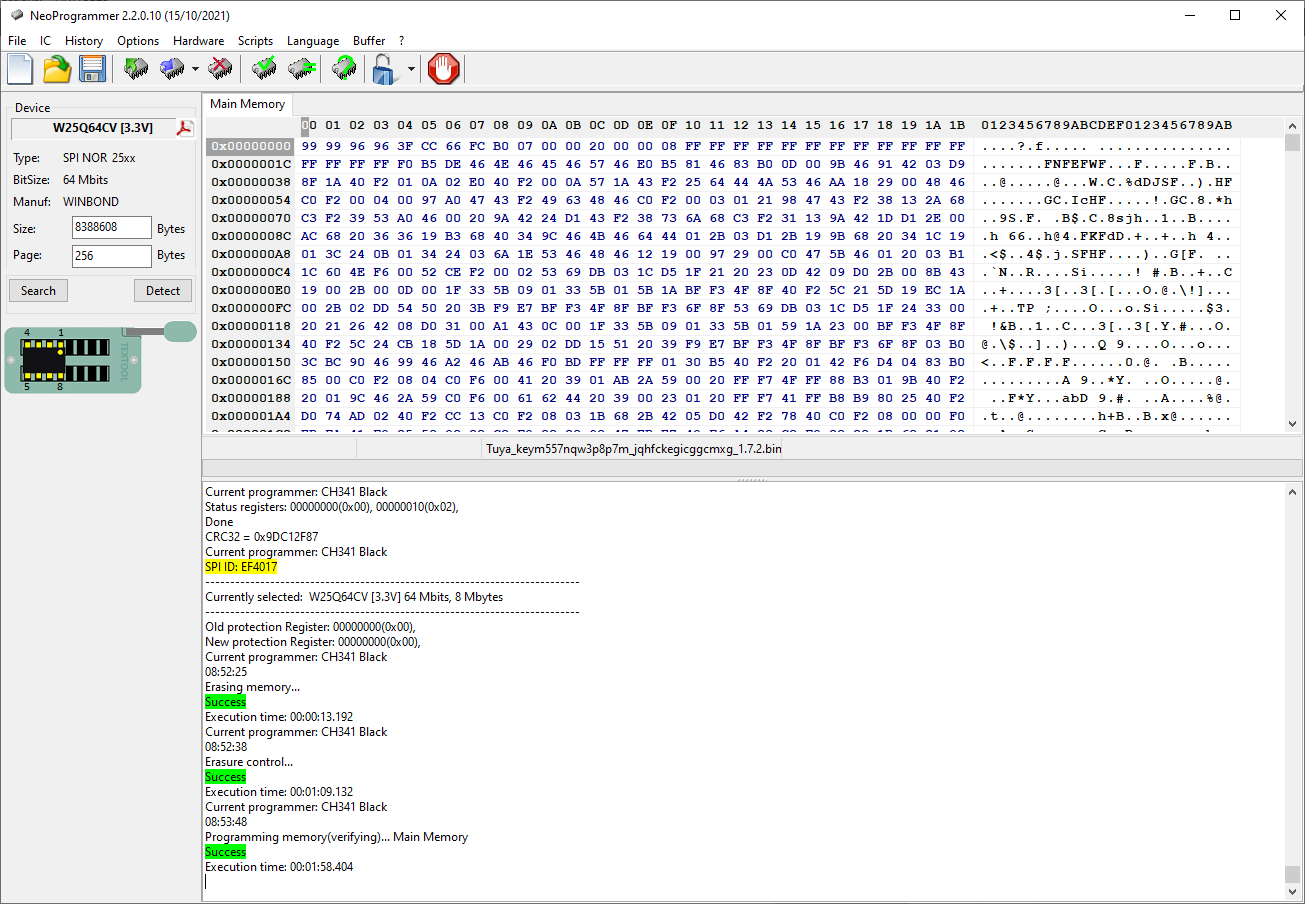Click the hex column header offset 00
This screenshot has width=1305, height=904.
click(x=309, y=125)
